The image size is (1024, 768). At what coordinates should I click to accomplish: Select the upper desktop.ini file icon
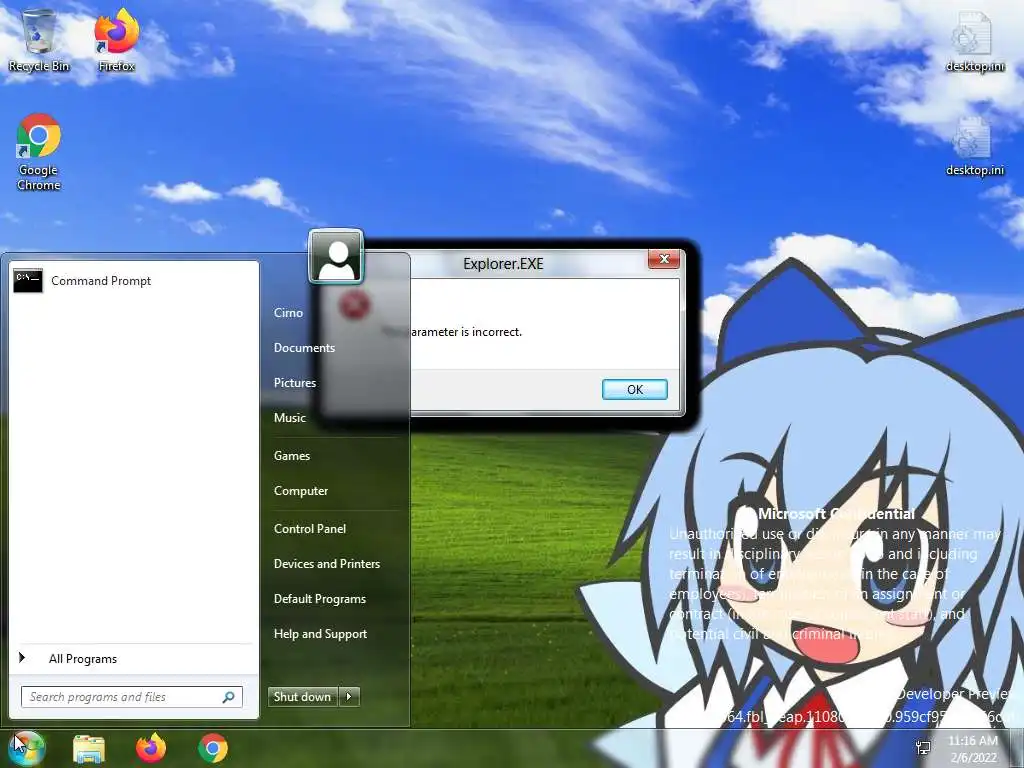[974, 42]
